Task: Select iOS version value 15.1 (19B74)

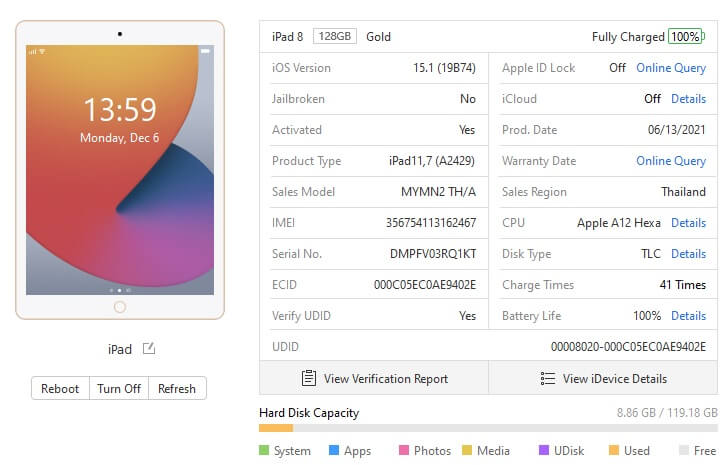Action: pos(444,68)
